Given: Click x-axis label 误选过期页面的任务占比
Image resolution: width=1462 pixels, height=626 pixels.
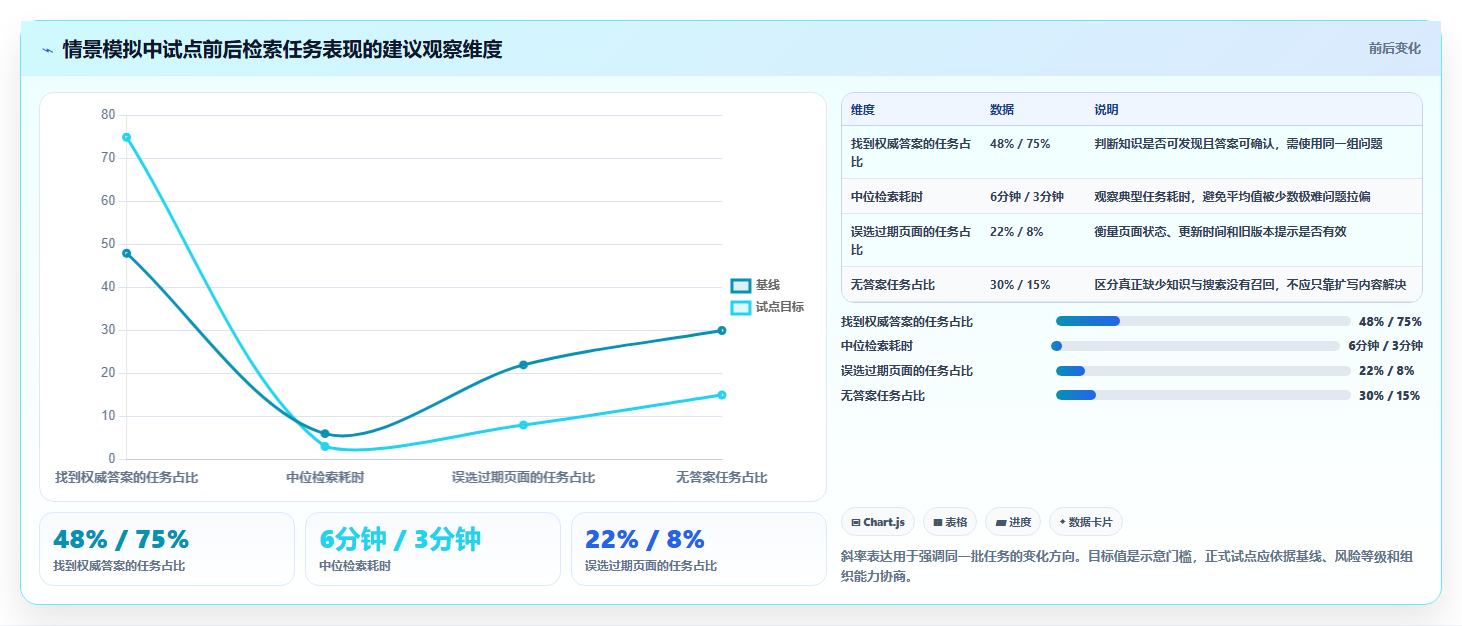Looking at the screenshot, I should click(523, 478).
